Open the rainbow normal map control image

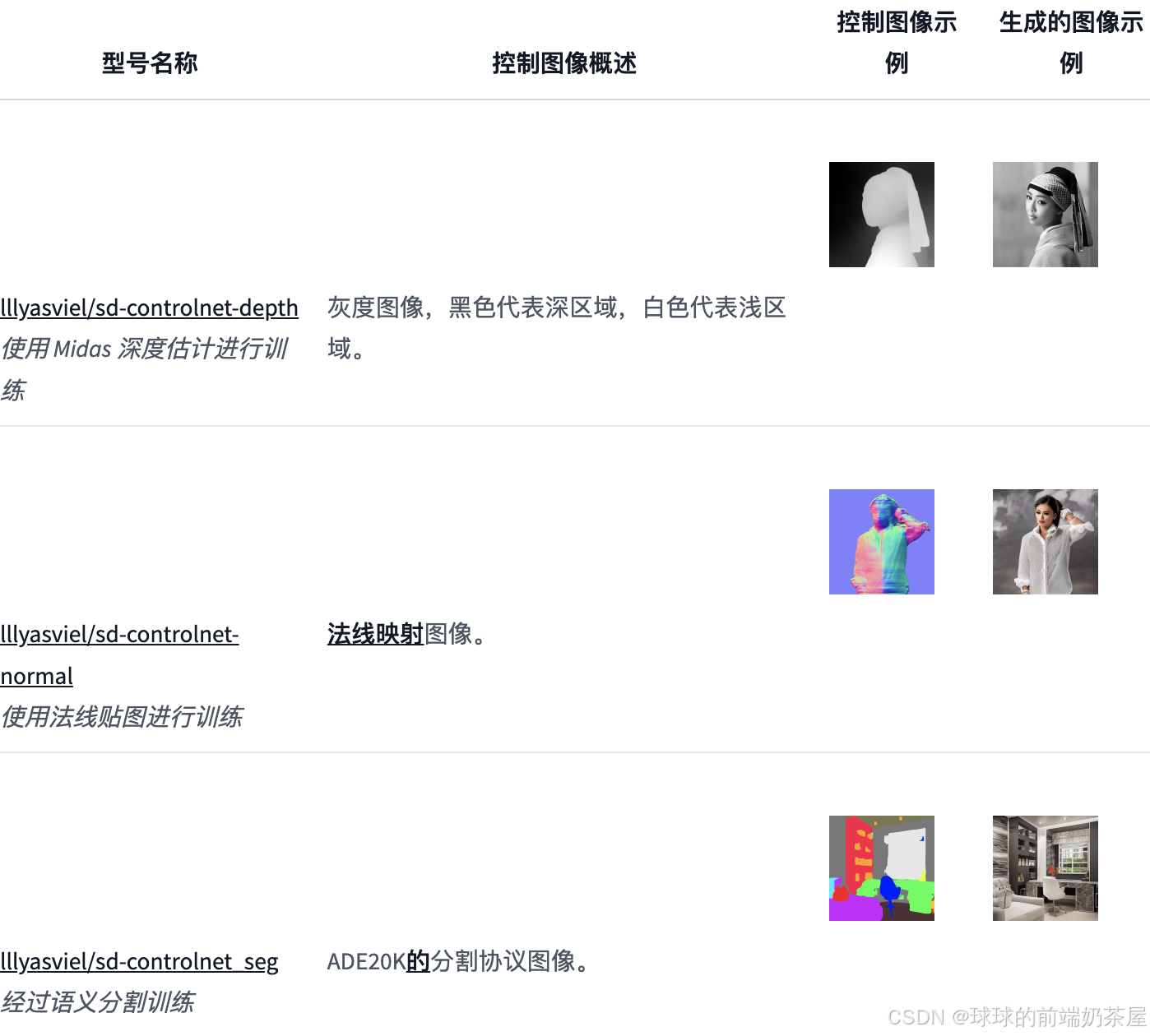tap(882, 542)
